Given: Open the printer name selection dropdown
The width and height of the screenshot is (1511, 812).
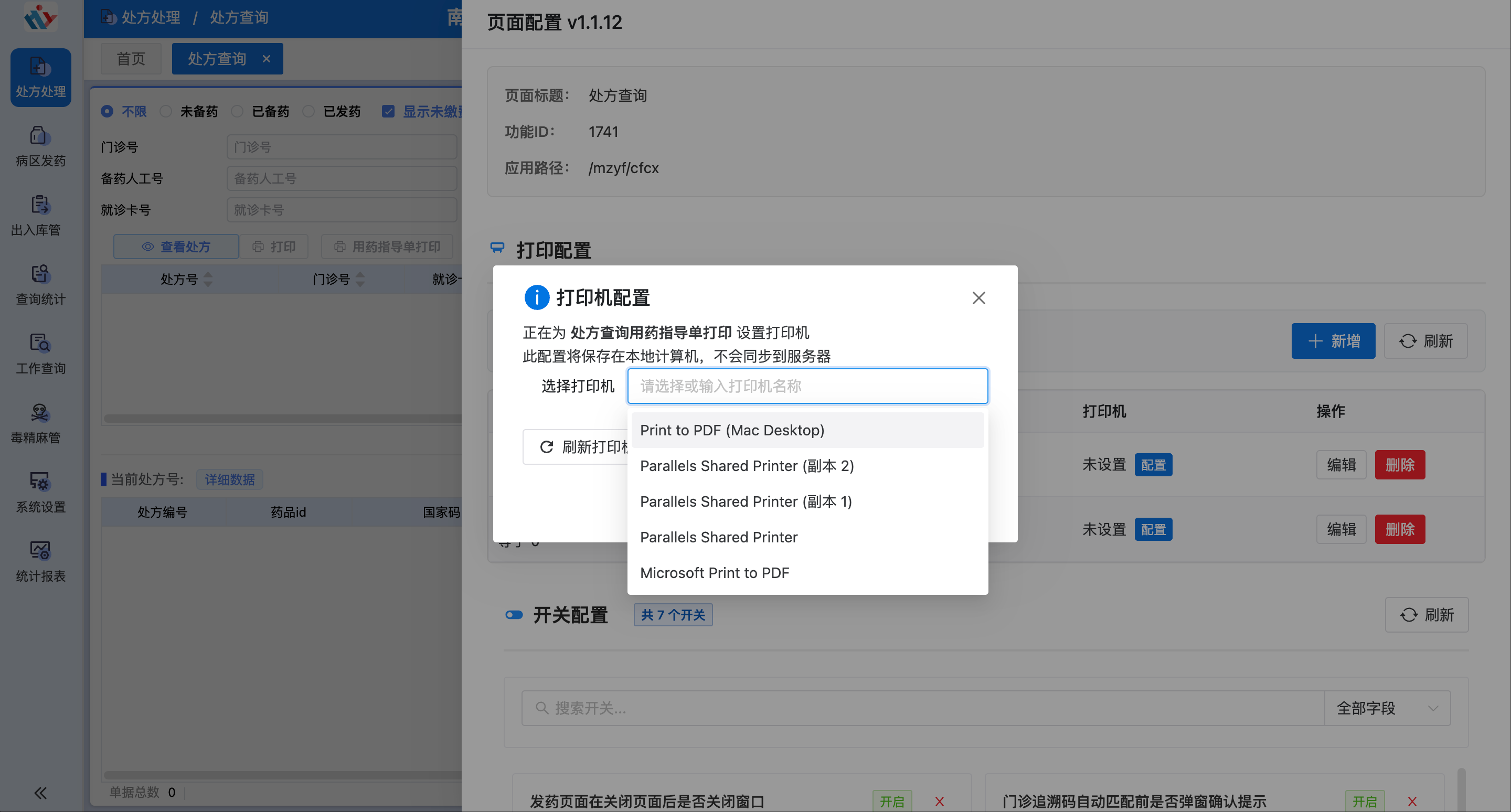Looking at the screenshot, I should point(808,386).
